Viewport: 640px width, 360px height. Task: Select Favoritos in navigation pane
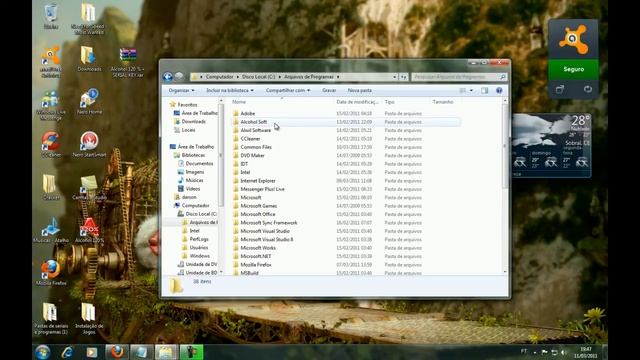[x=187, y=105]
